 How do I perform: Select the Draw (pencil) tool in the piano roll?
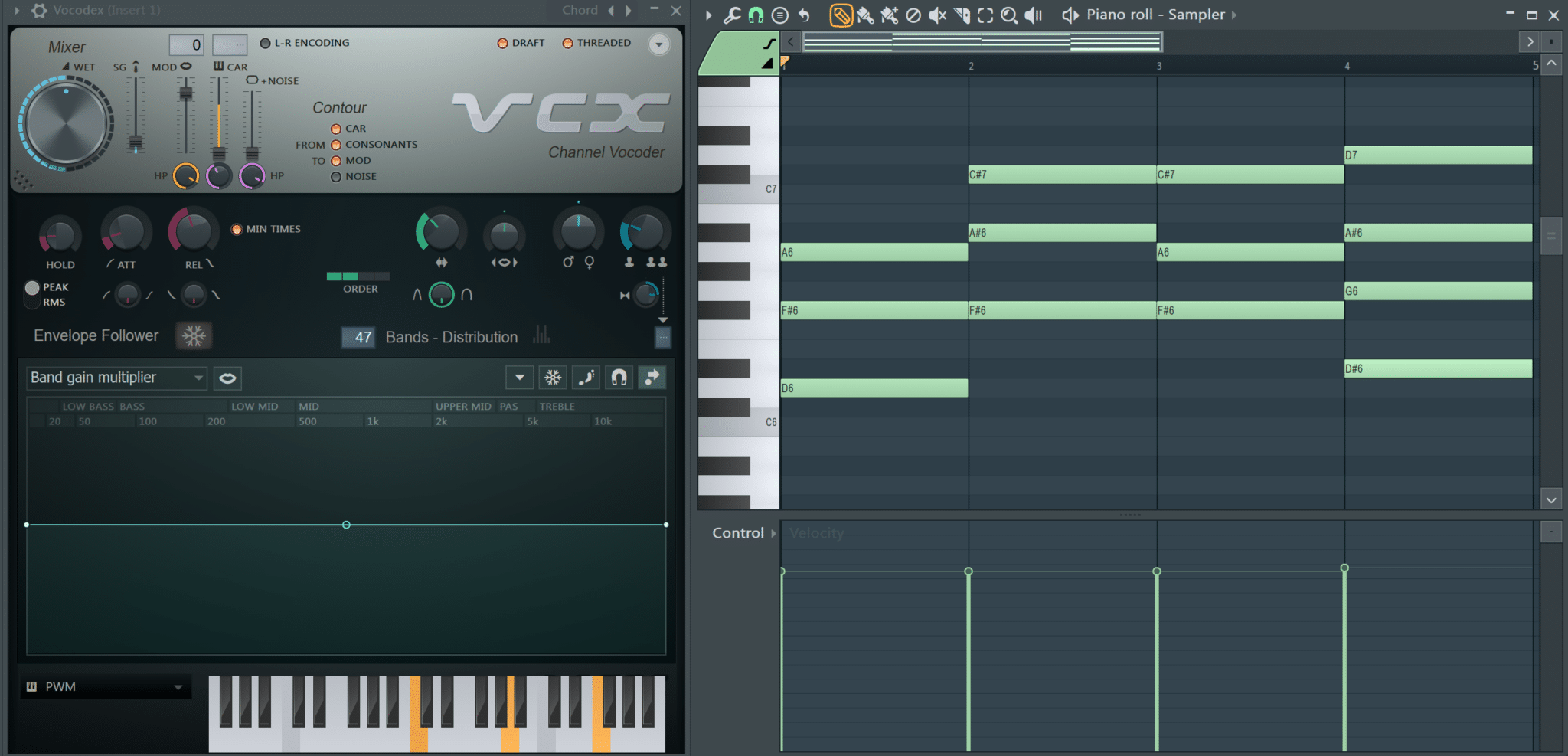[841, 15]
